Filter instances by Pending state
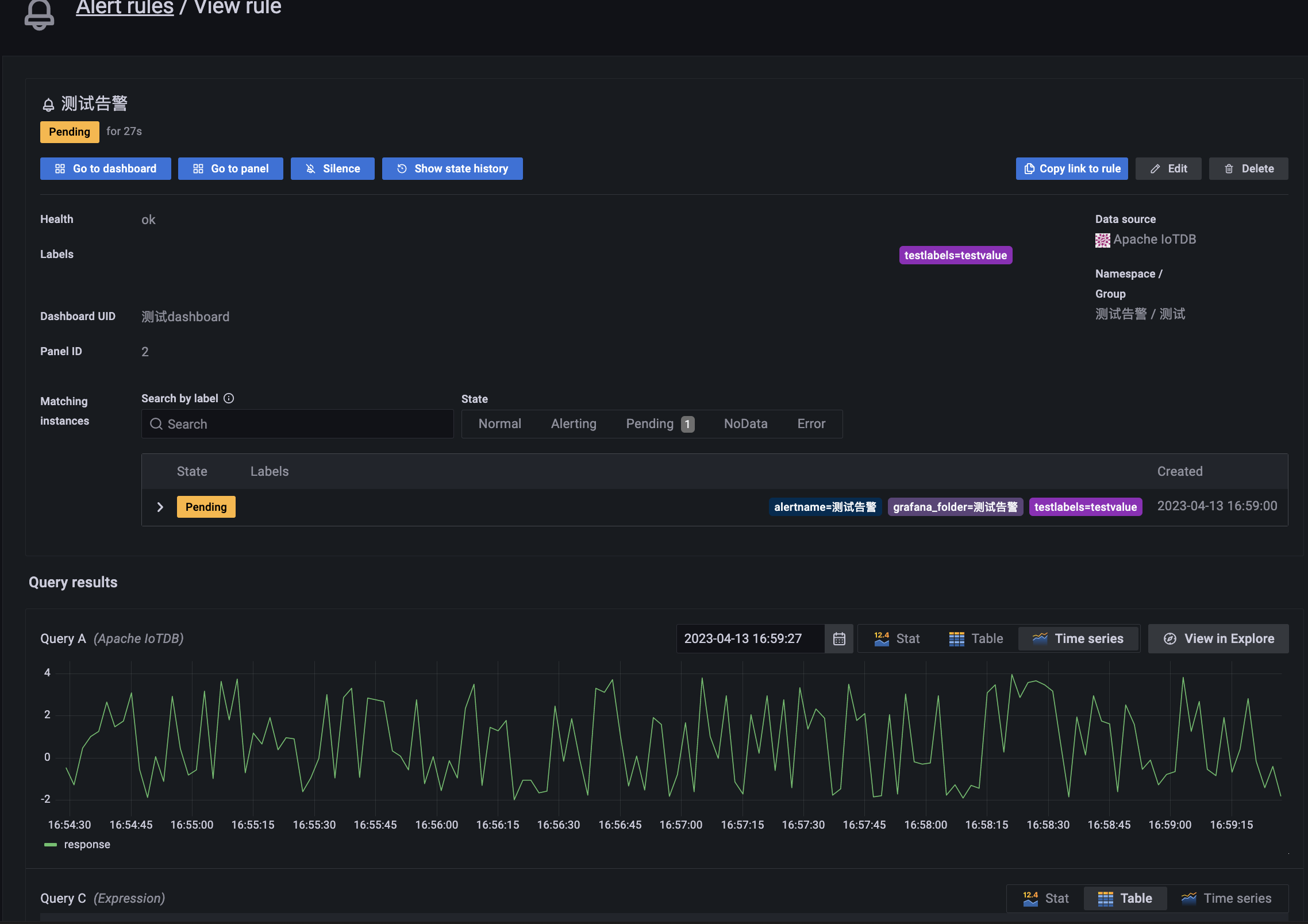This screenshot has width=1308, height=924. pyautogui.click(x=659, y=423)
